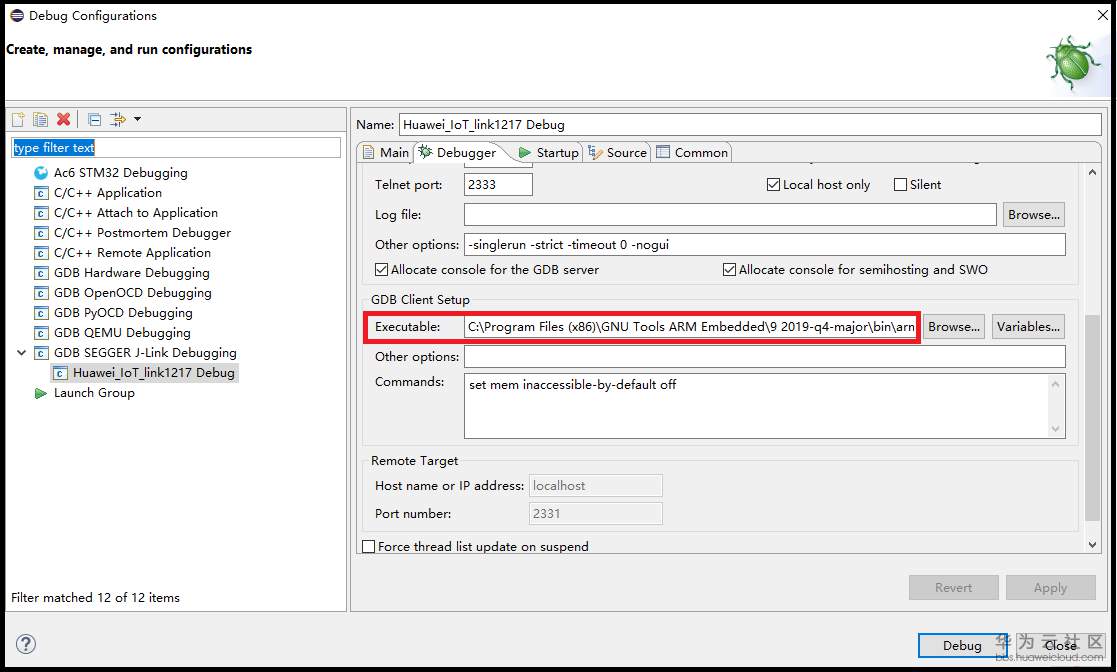Click the GDB client Executable path field
The width and height of the screenshot is (1117, 672).
[691, 327]
